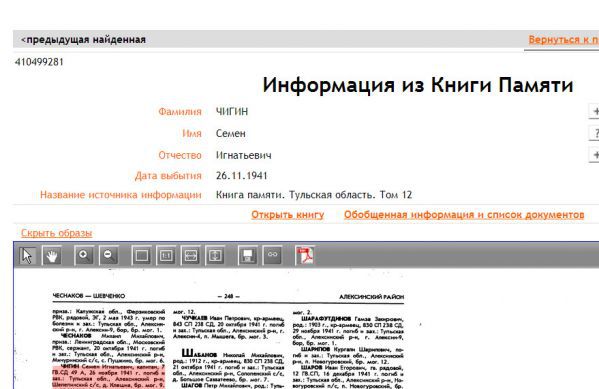This screenshot has height=389, width=599.
Task: Select the patronymic value Игнатьевич
Action: click(x=244, y=155)
